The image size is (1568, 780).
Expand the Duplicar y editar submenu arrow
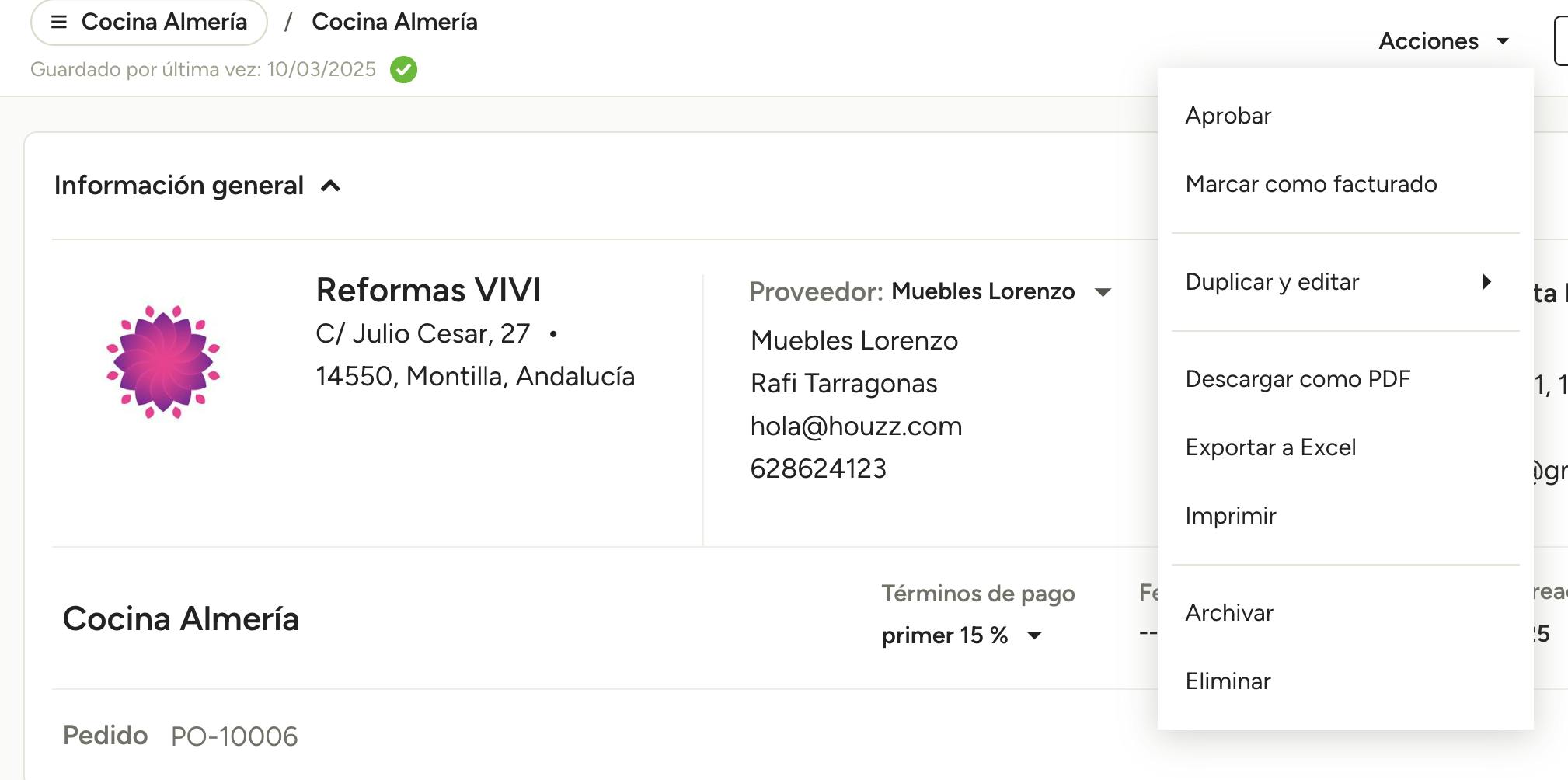[x=1486, y=282]
